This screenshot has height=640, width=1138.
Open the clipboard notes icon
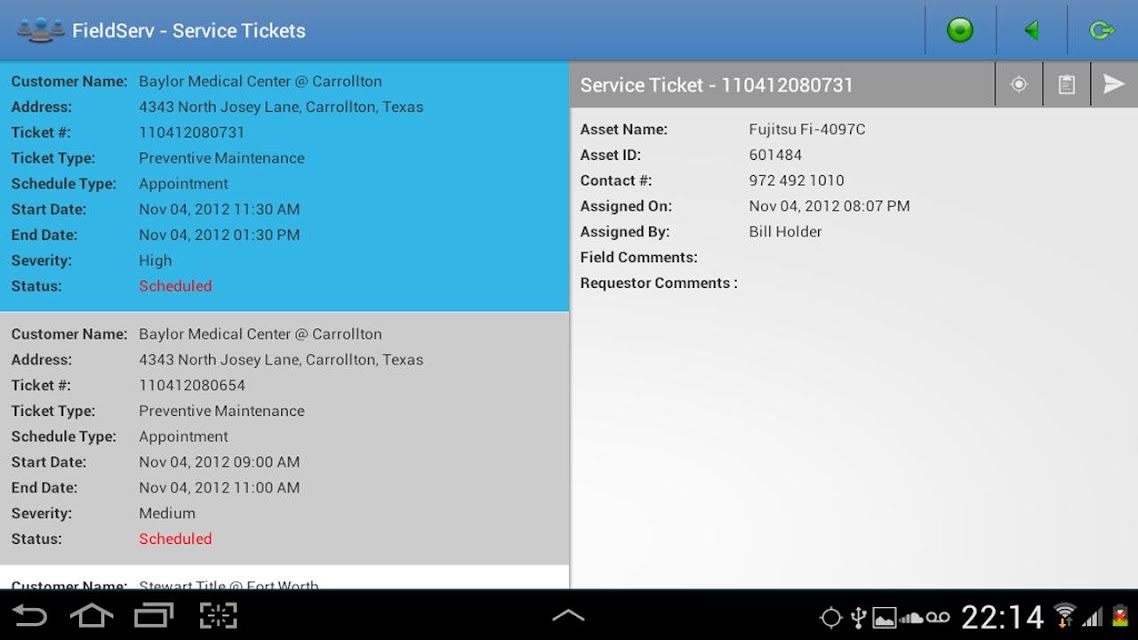pyautogui.click(x=1066, y=85)
